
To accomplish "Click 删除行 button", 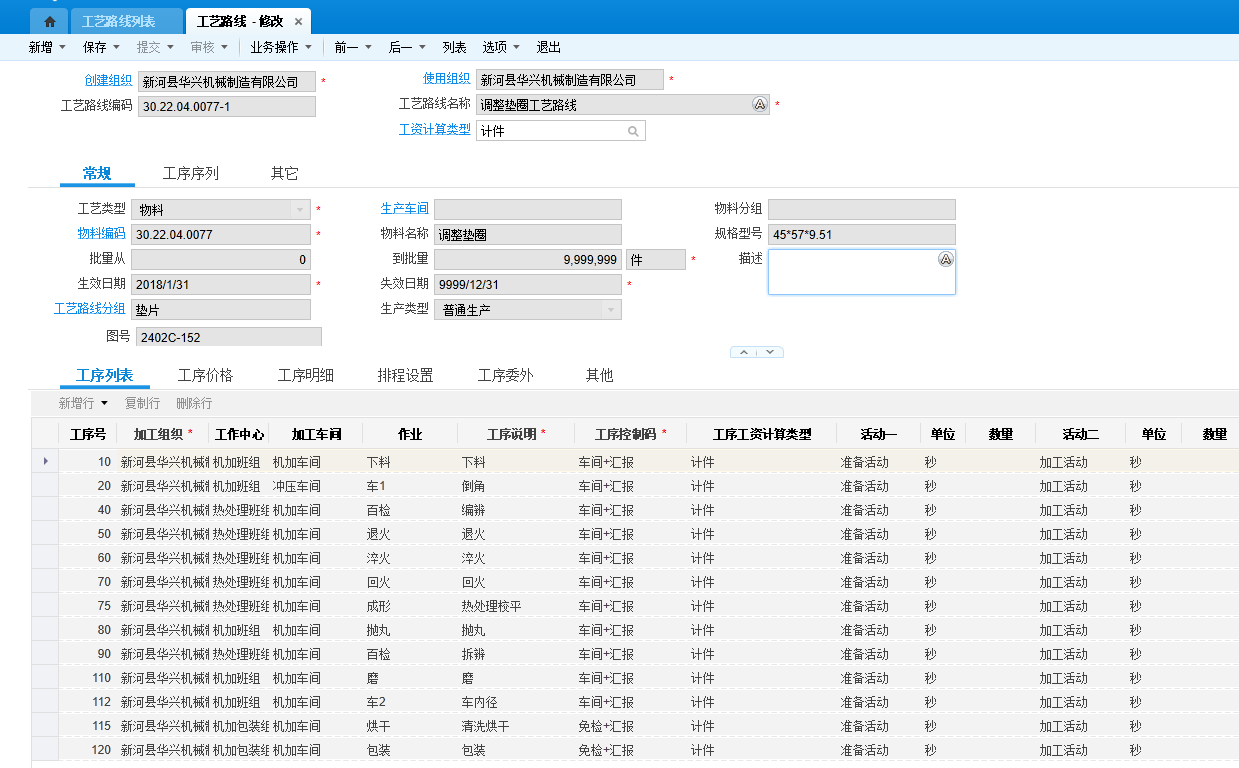I will (194, 403).
